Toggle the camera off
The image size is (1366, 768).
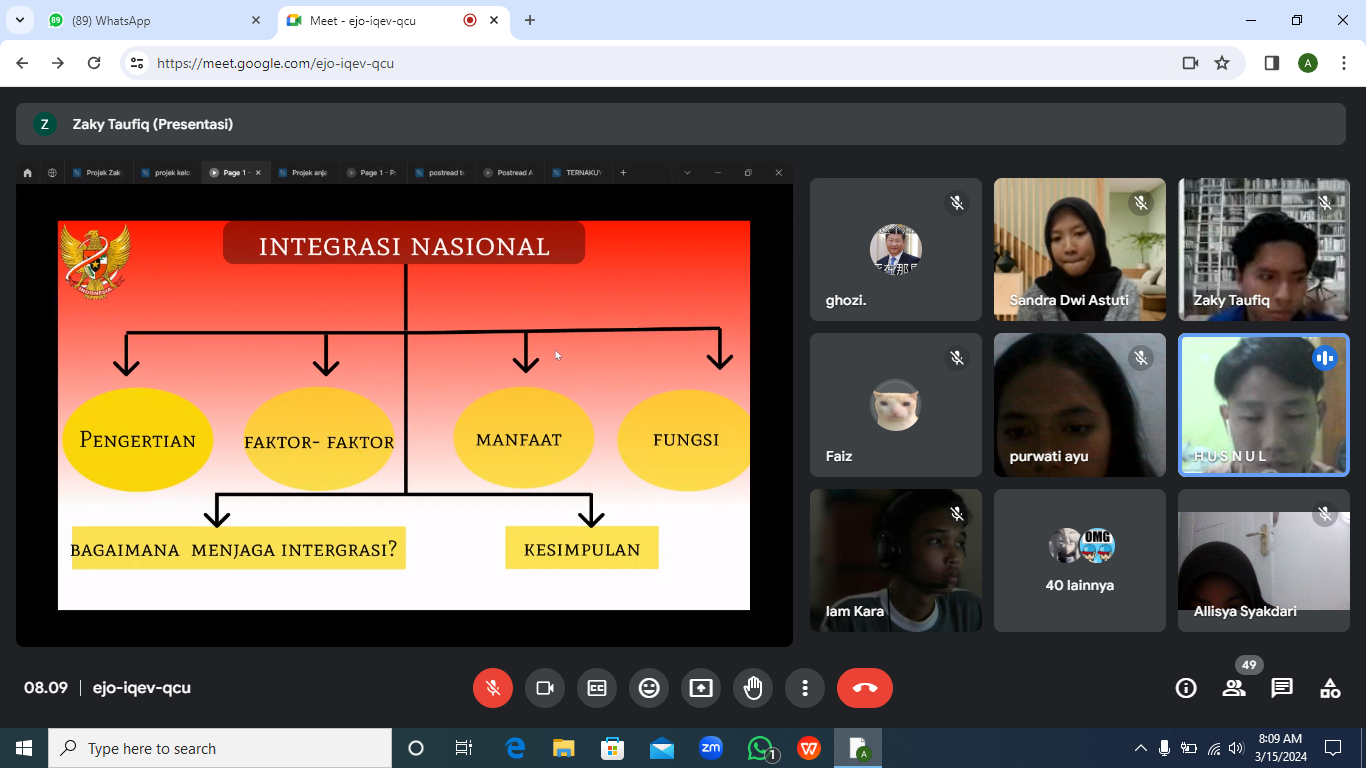[545, 688]
